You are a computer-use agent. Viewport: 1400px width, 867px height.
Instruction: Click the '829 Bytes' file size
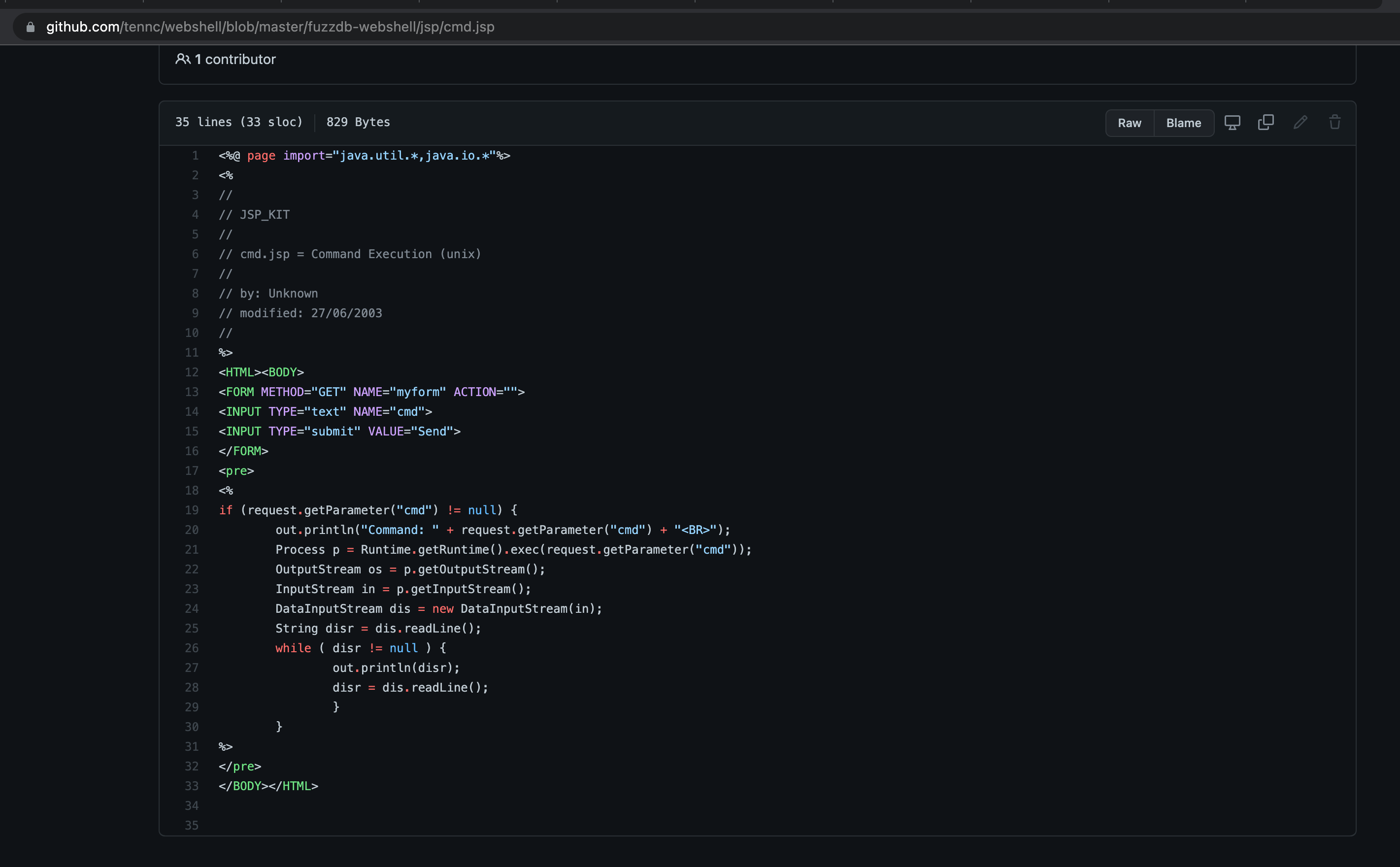click(358, 122)
